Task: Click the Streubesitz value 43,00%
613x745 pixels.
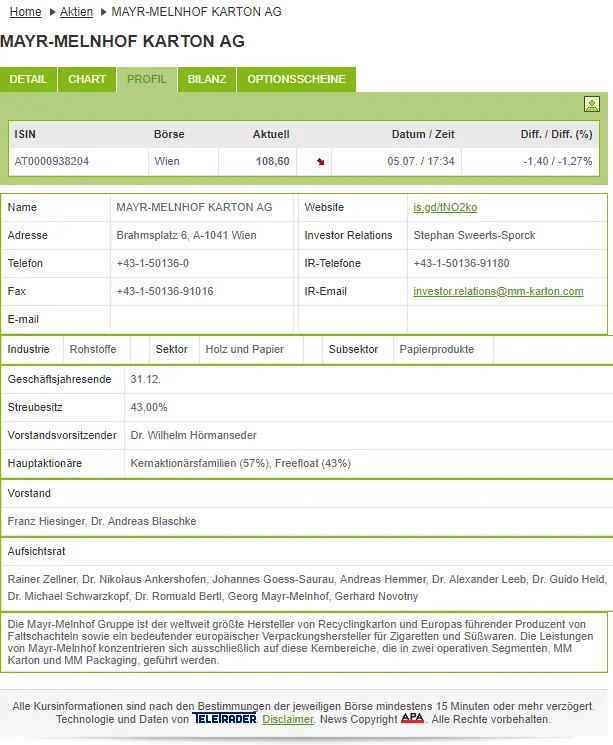Action: tap(149, 407)
